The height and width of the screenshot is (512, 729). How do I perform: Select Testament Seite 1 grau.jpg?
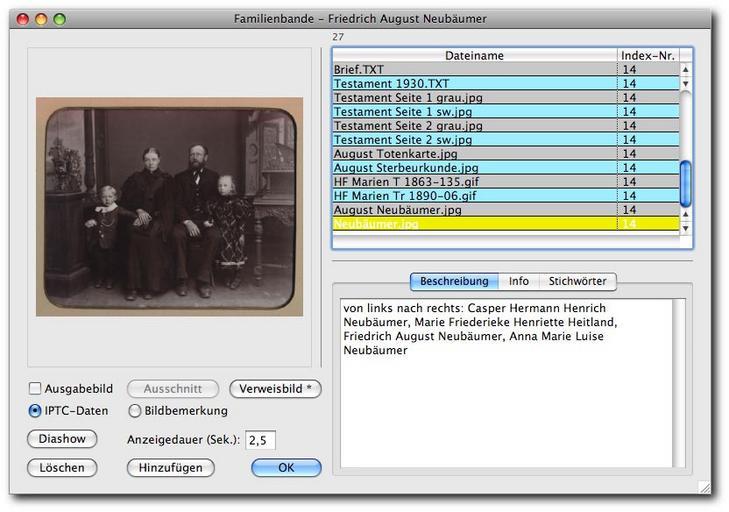(506, 98)
